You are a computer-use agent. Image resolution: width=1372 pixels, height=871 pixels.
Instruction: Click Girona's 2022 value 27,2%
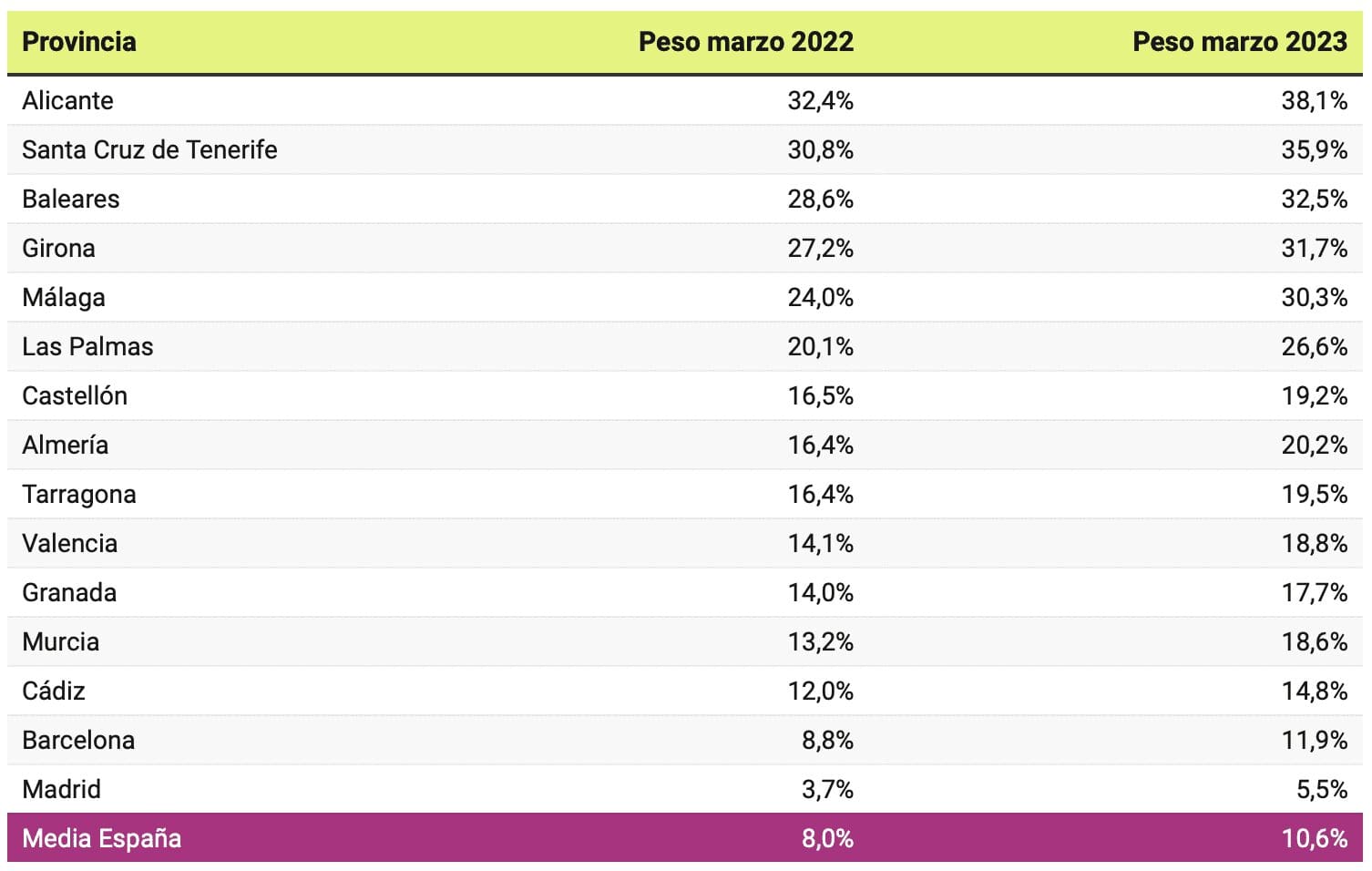tap(820, 248)
